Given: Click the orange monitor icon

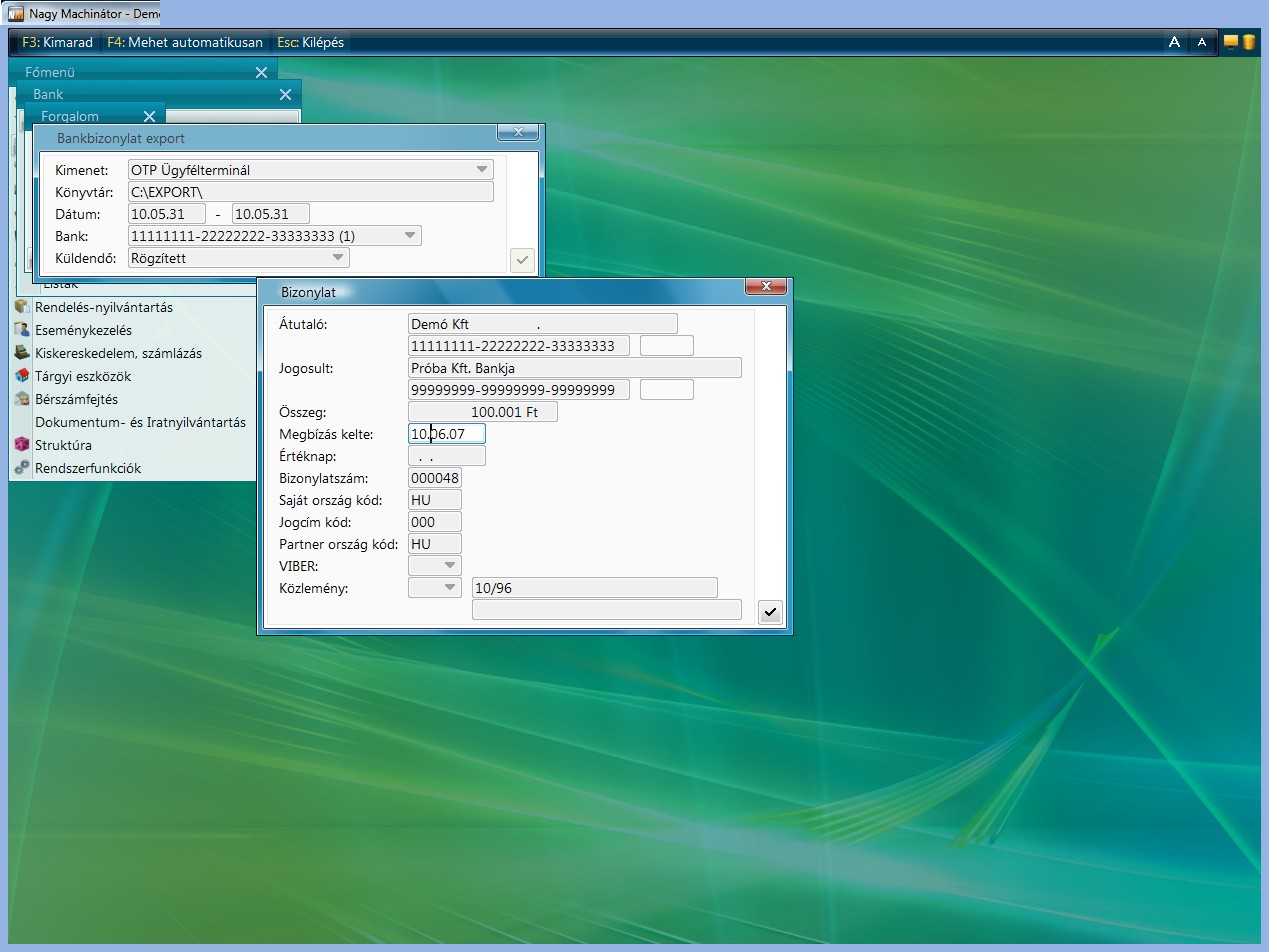Looking at the screenshot, I should [1230, 42].
